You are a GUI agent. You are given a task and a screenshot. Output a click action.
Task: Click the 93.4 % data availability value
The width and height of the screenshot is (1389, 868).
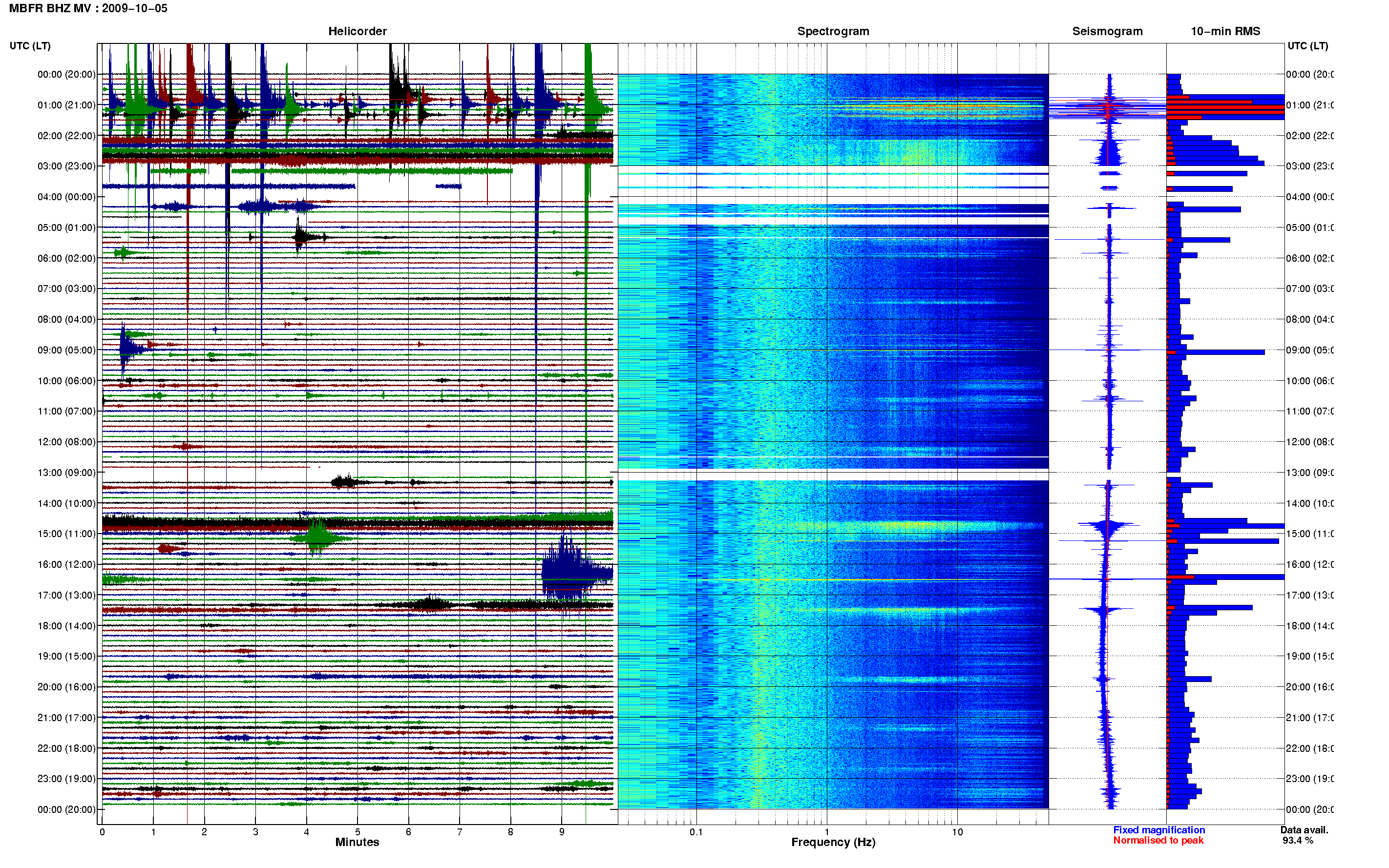pyautogui.click(x=1298, y=841)
